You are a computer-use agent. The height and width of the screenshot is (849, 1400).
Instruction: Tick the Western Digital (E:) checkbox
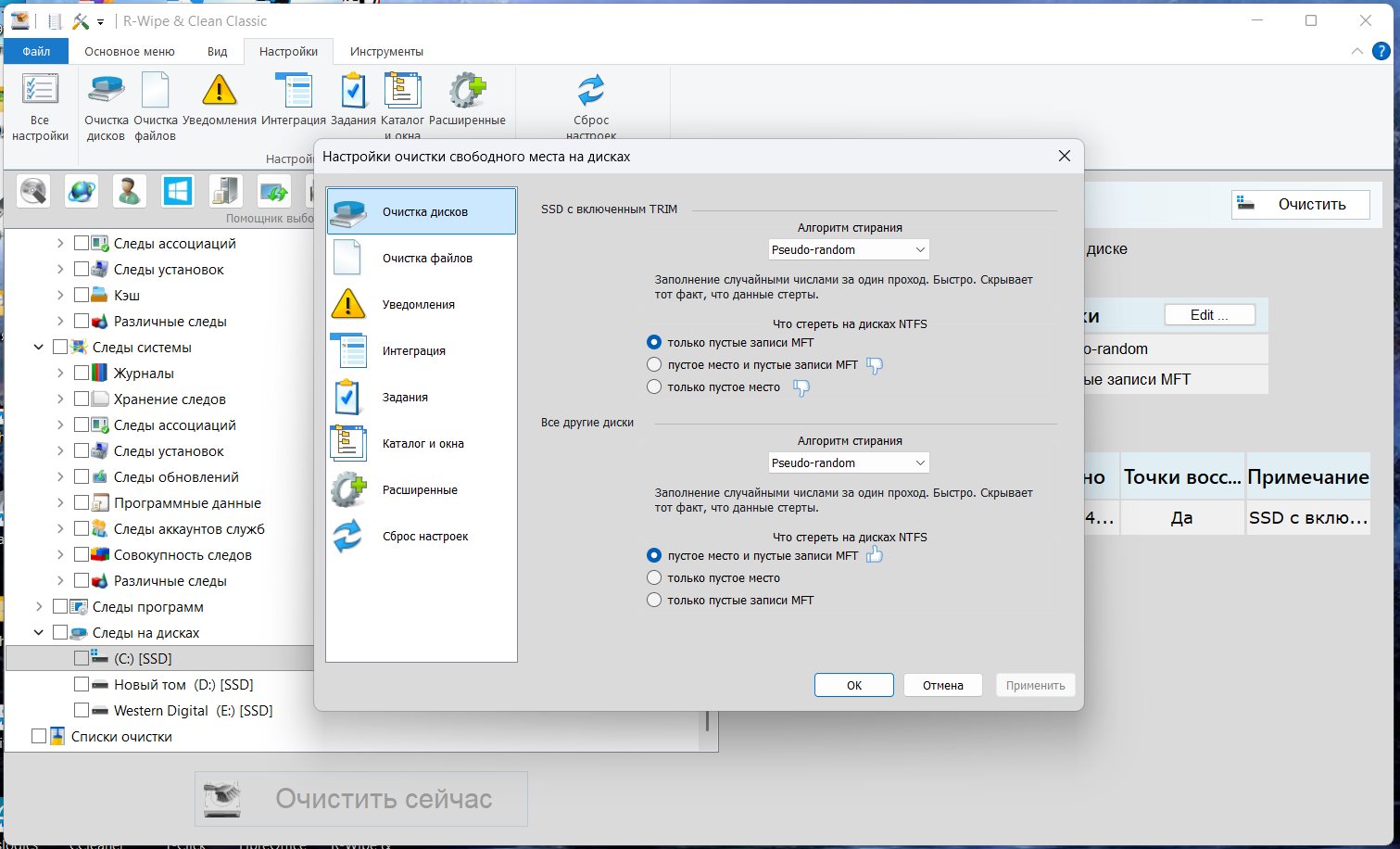click(x=82, y=710)
